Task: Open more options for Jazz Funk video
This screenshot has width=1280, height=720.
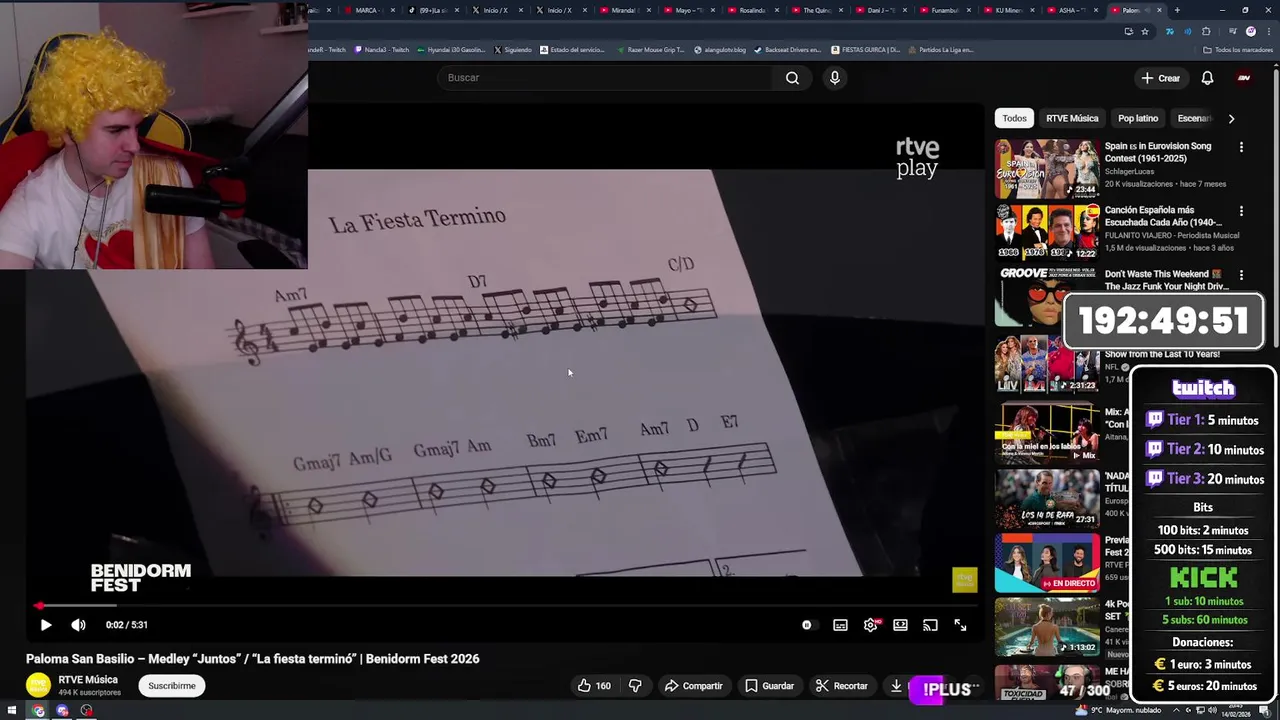Action: pyautogui.click(x=1241, y=275)
